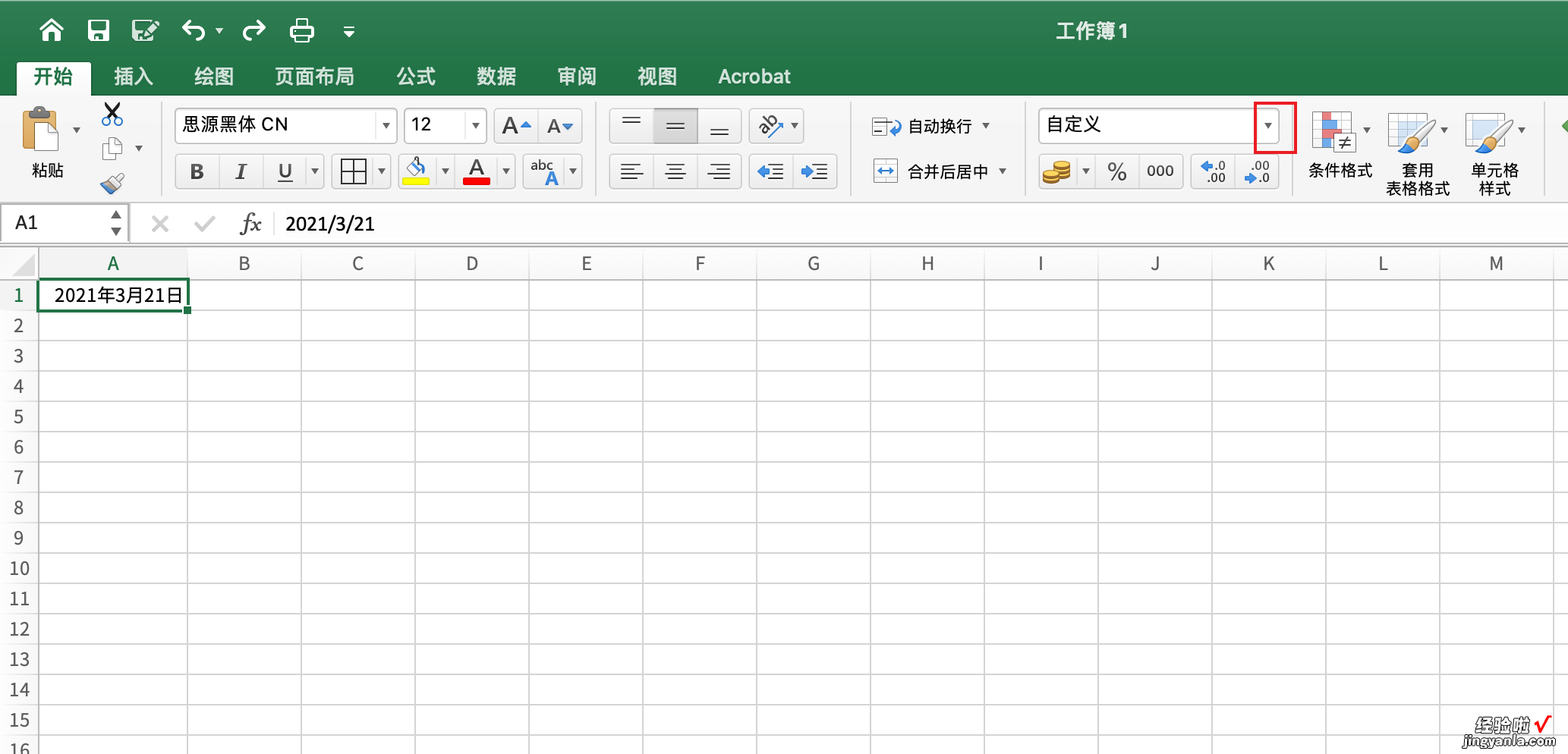Open 单元格样式 cell styles
The image size is (1568, 754).
coord(1495,155)
